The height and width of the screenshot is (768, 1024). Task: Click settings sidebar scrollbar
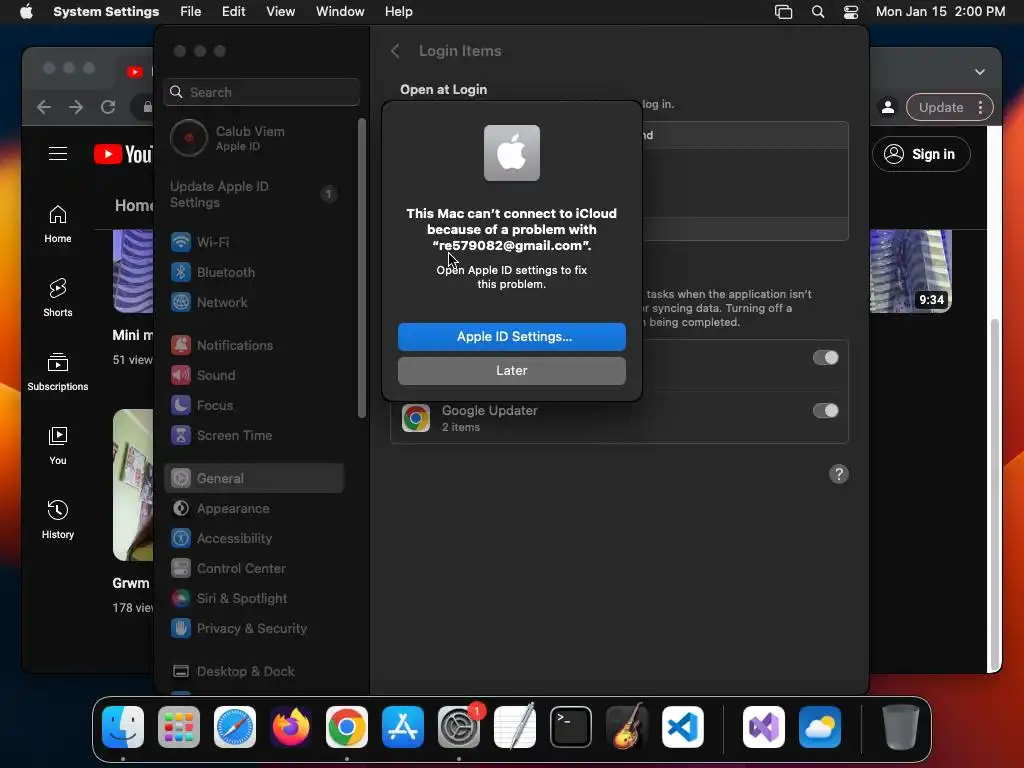pyautogui.click(x=362, y=268)
